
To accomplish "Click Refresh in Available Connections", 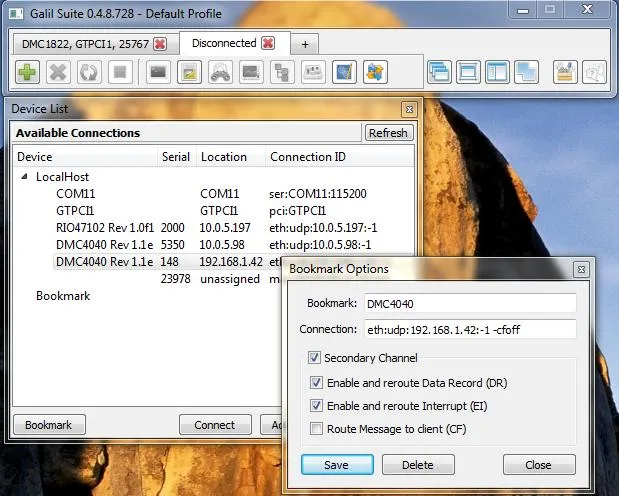I will 388,133.
